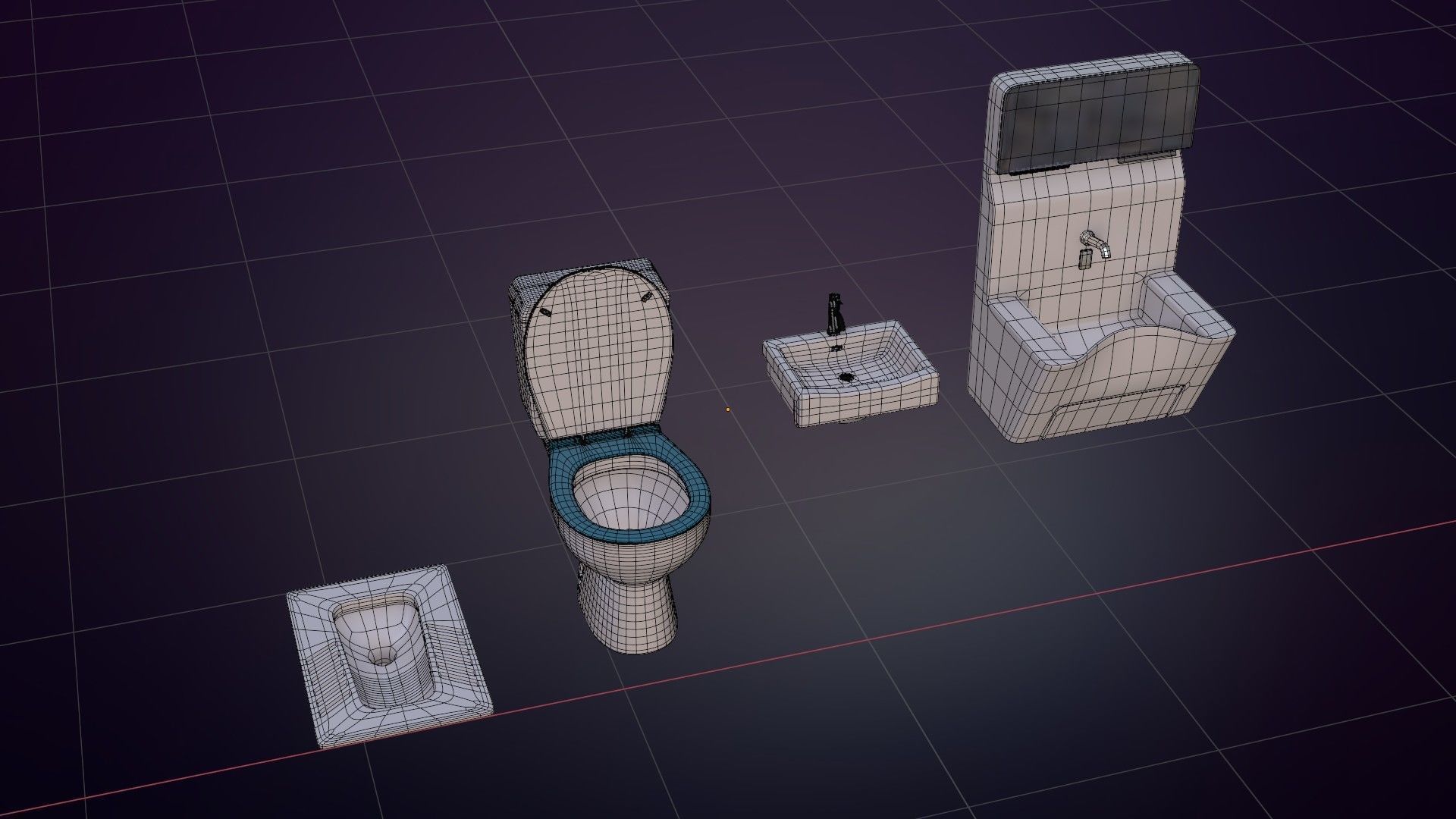Select the small soap dish below chrome tap
The width and height of the screenshot is (1456, 819).
(1086, 259)
